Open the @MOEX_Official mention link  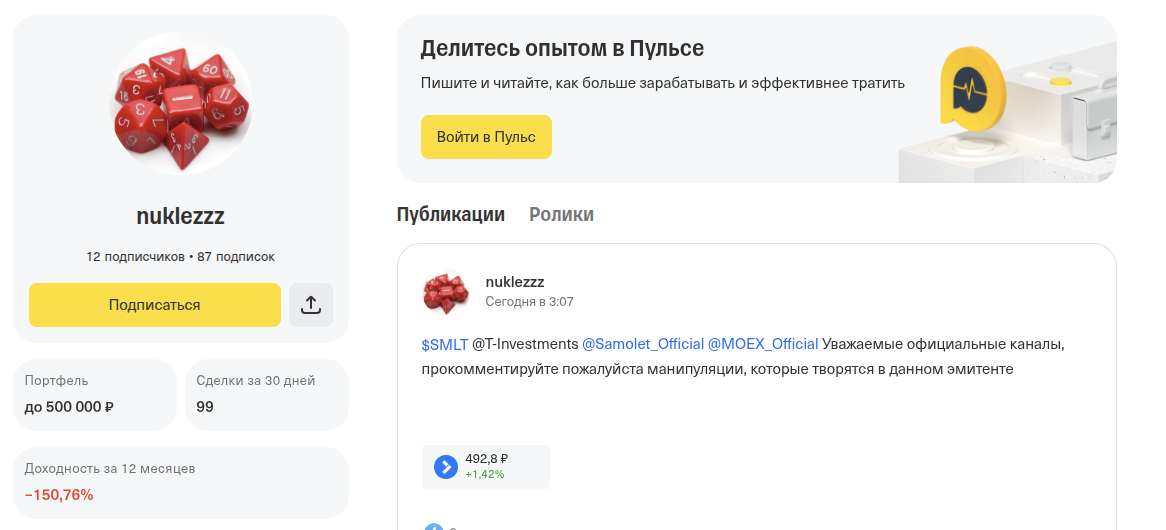coord(763,344)
